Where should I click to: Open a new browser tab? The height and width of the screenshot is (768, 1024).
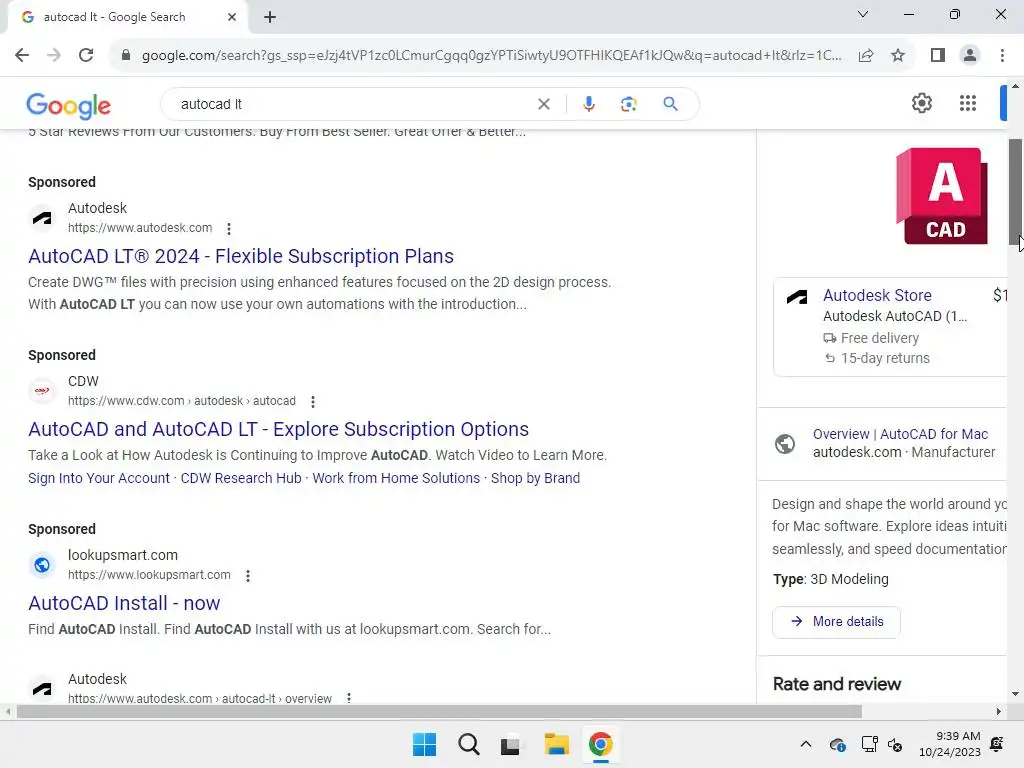click(x=270, y=17)
